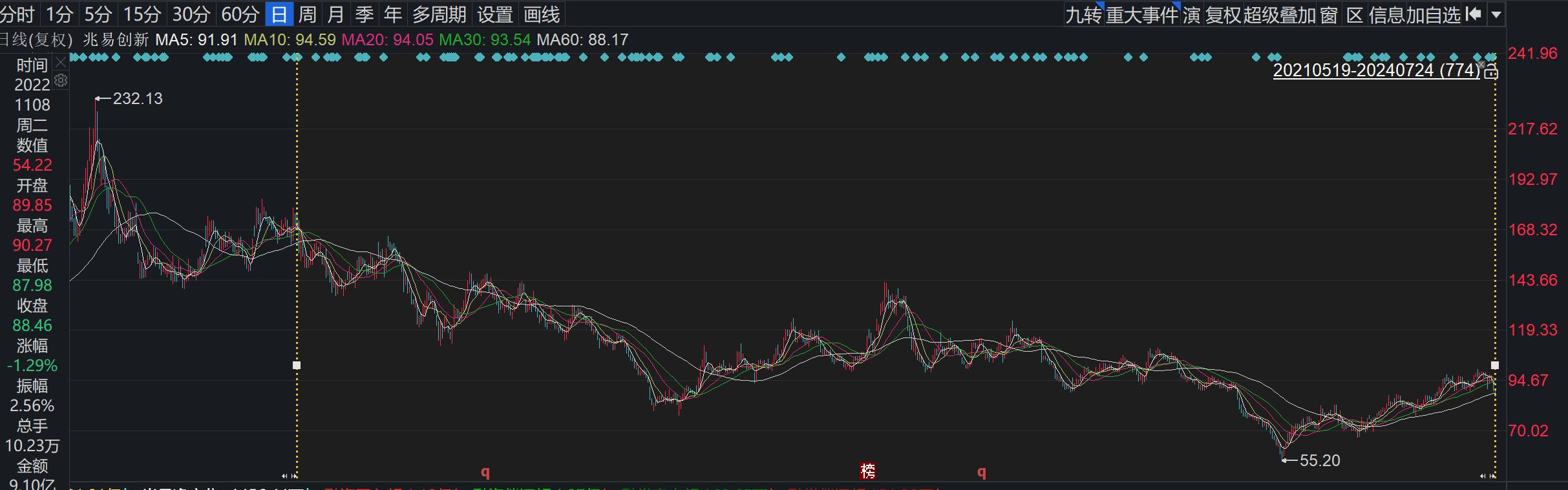Toggle the 重大事件 major events overlay
The width and height of the screenshot is (1568, 490).
tap(1142, 14)
